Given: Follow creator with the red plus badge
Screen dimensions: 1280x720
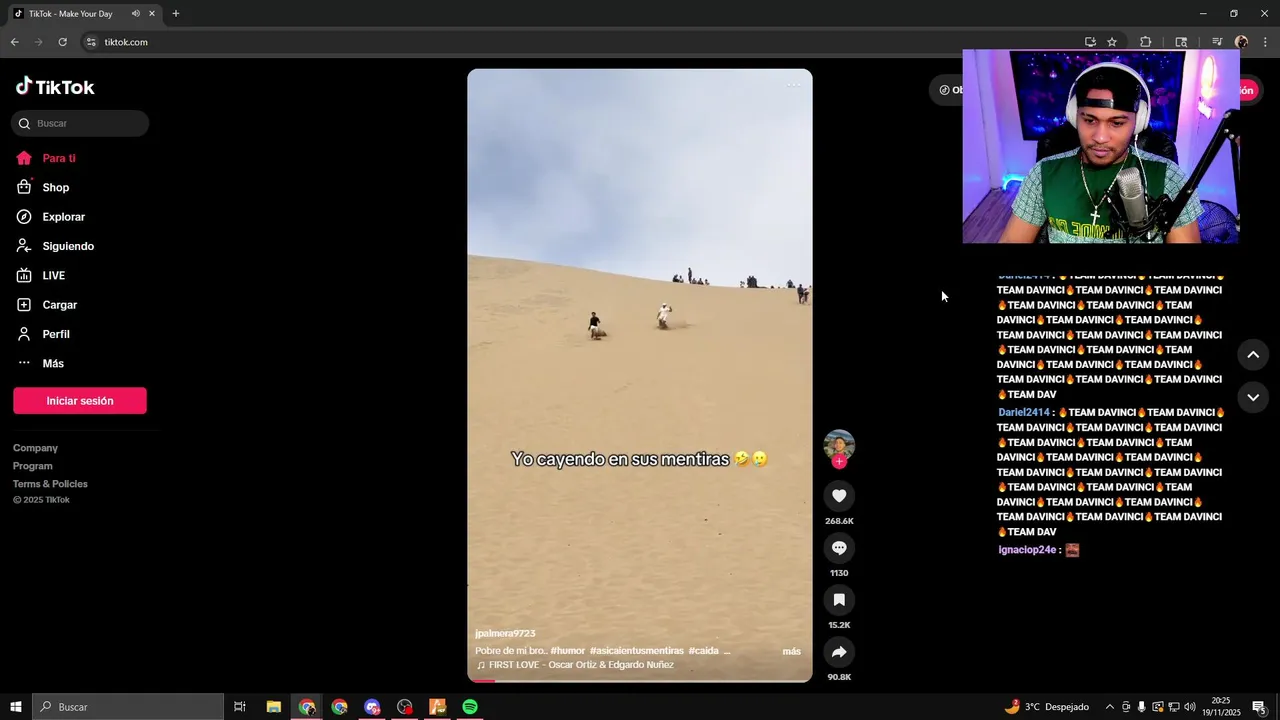Looking at the screenshot, I should (x=839, y=461).
